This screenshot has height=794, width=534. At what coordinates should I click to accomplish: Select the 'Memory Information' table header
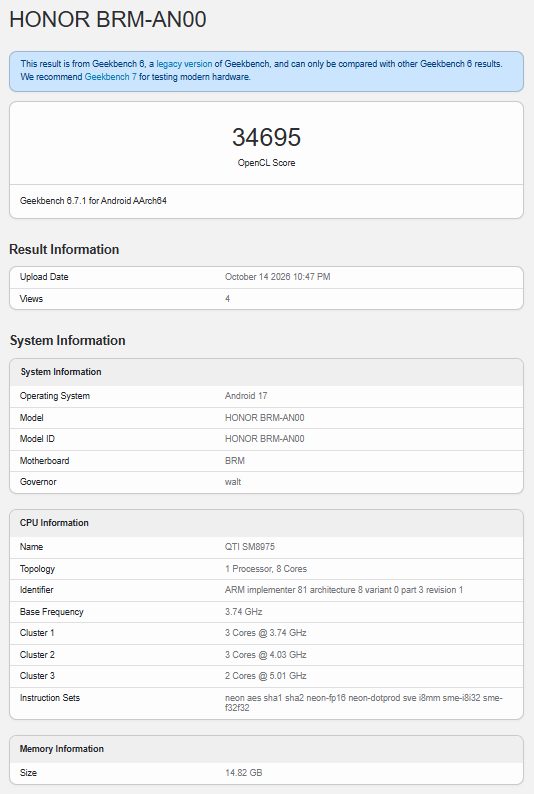click(x=62, y=749)
